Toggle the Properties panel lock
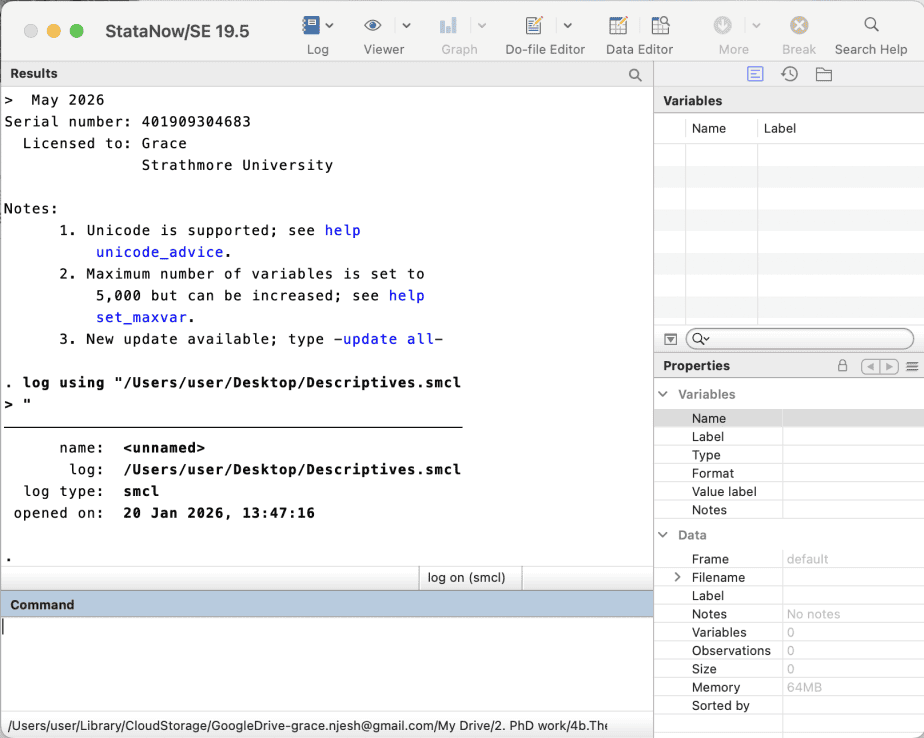Viewport: 924px width, 738px height. 841,366
